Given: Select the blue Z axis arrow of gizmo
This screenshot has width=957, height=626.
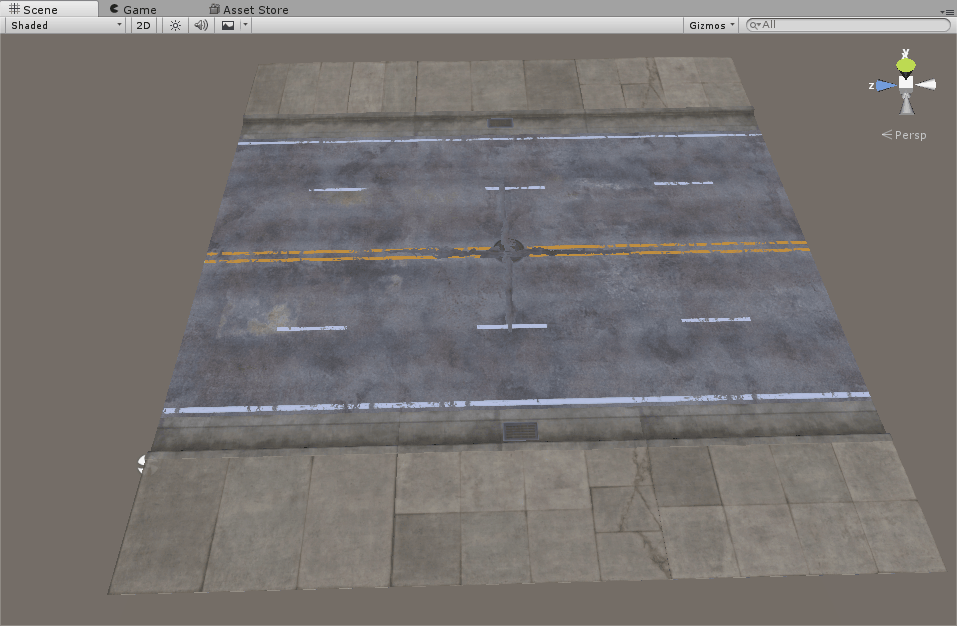Looking at the screenshot, I should (x=885, y=84).
